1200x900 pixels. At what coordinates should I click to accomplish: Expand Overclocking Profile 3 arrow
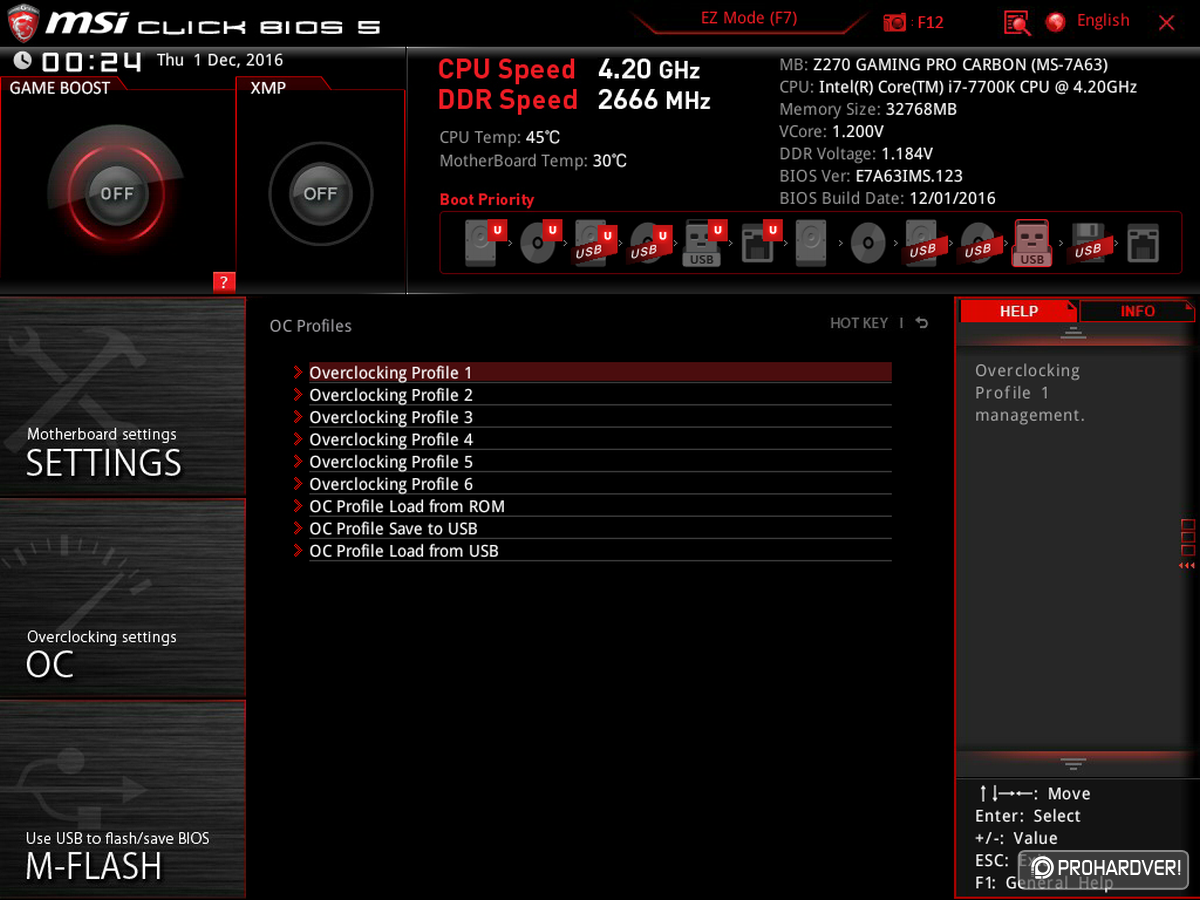(x=298, y=417)
